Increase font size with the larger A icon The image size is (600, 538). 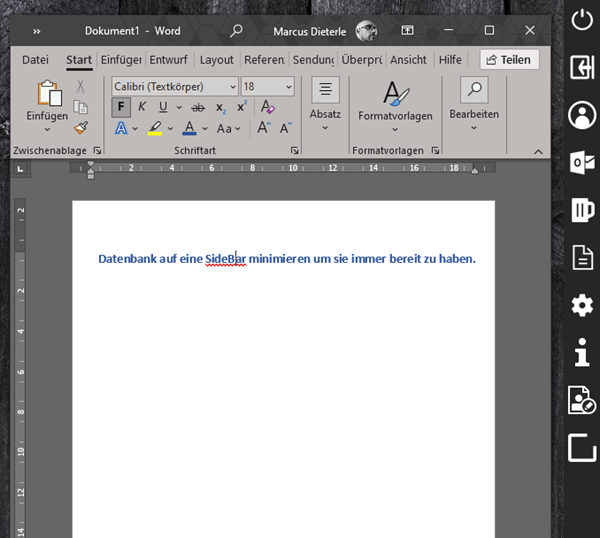tap(264, 128)
